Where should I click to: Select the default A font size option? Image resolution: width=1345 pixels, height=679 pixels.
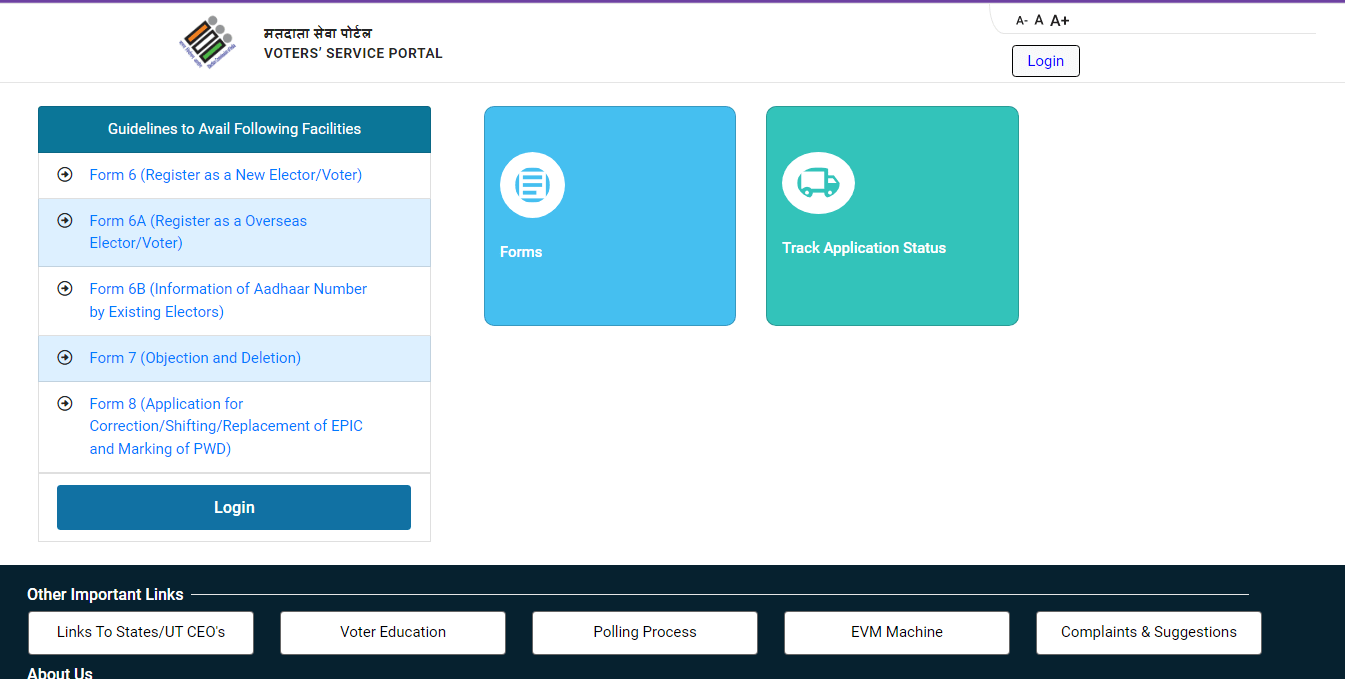[1039, 19]
